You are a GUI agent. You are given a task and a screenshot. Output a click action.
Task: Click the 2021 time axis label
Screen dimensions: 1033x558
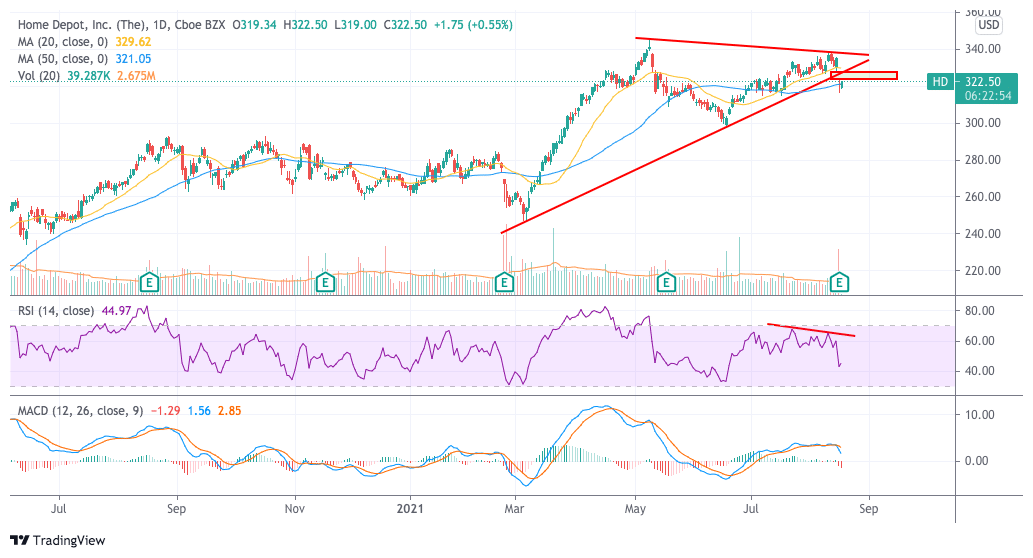point(410,509)
